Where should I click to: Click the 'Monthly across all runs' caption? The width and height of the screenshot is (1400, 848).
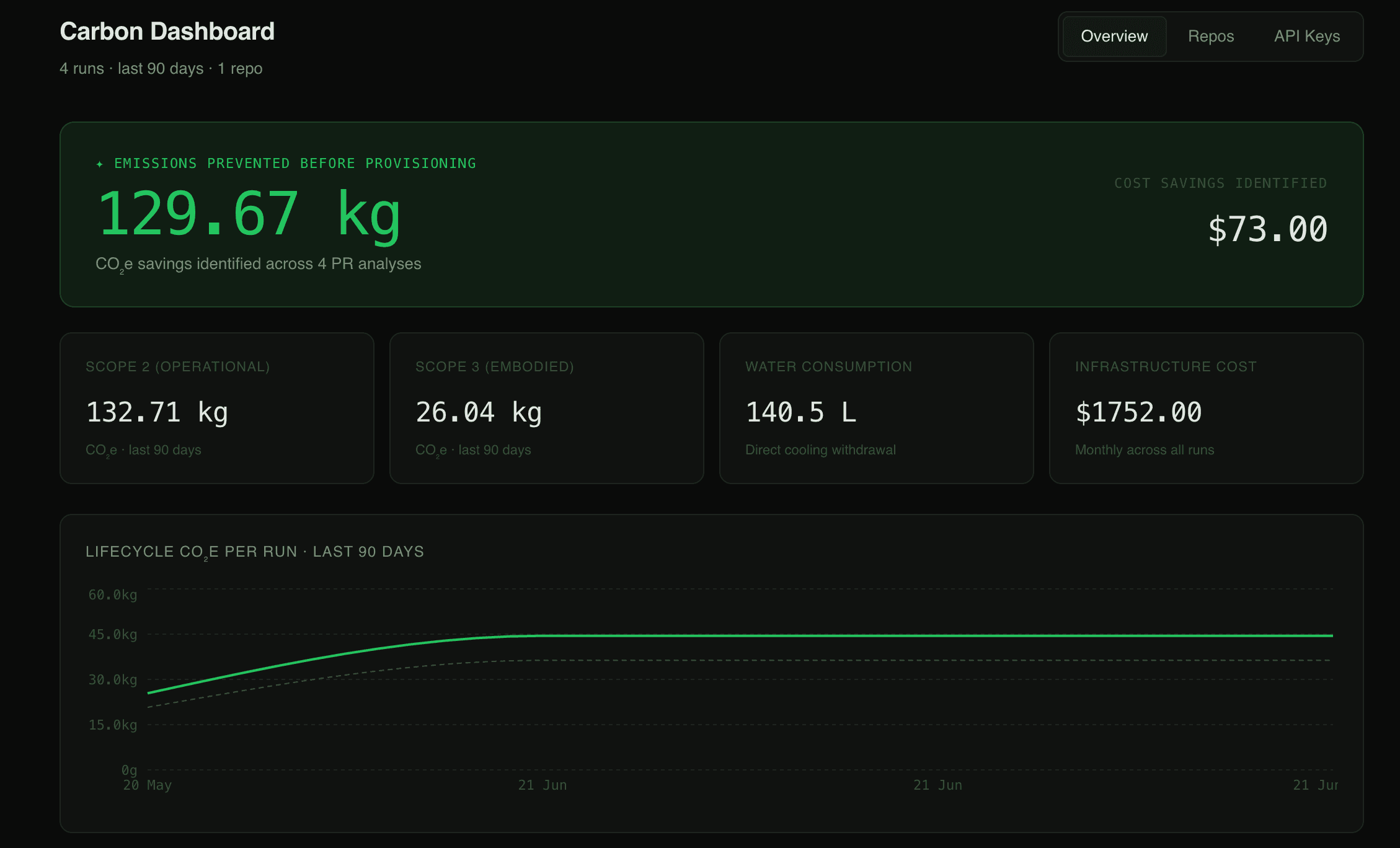1145,450
